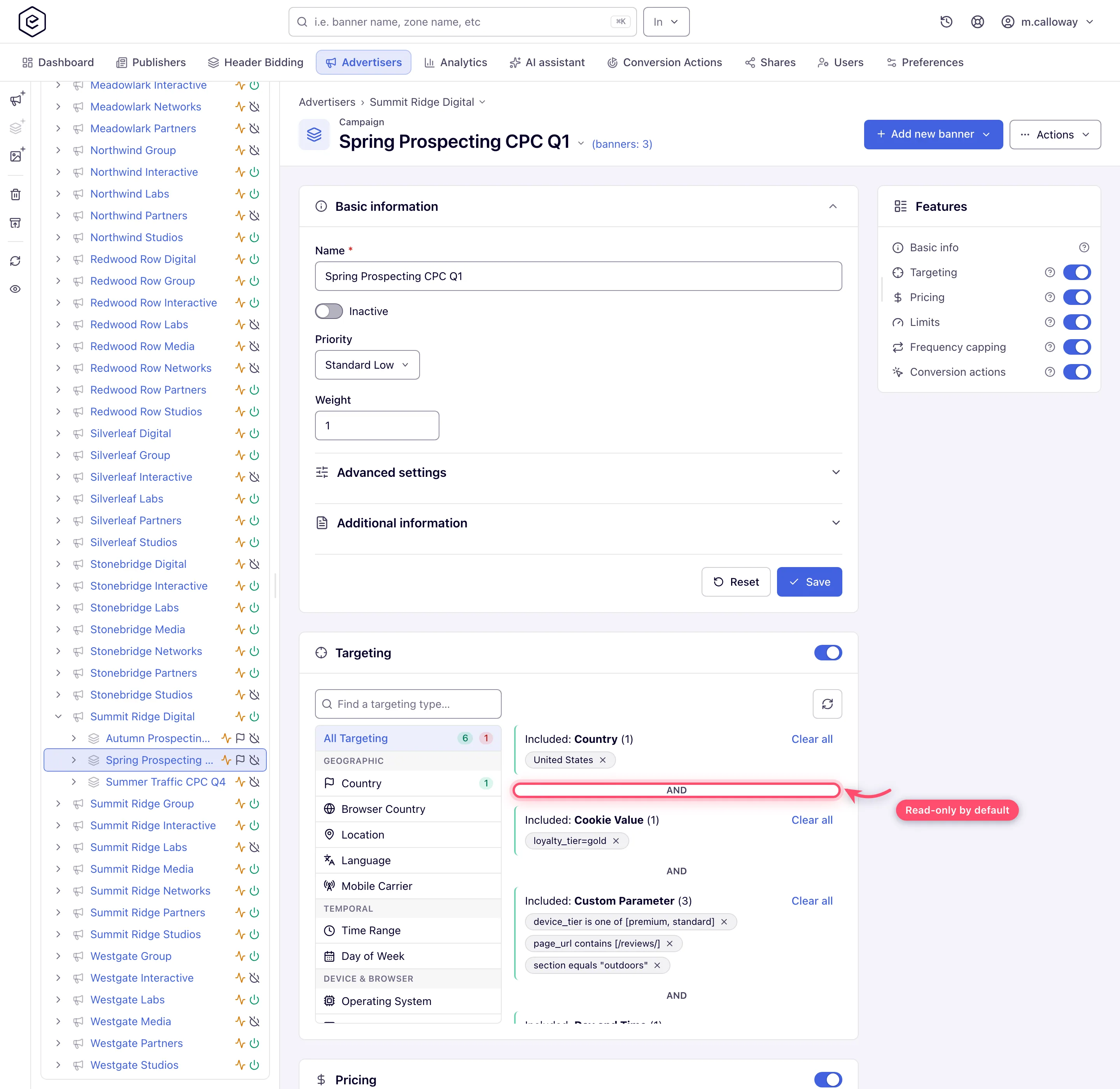Switch to the Analytics tab
The width and height of the screenshot is (1120, 1089).
click(x=455, y=62)
